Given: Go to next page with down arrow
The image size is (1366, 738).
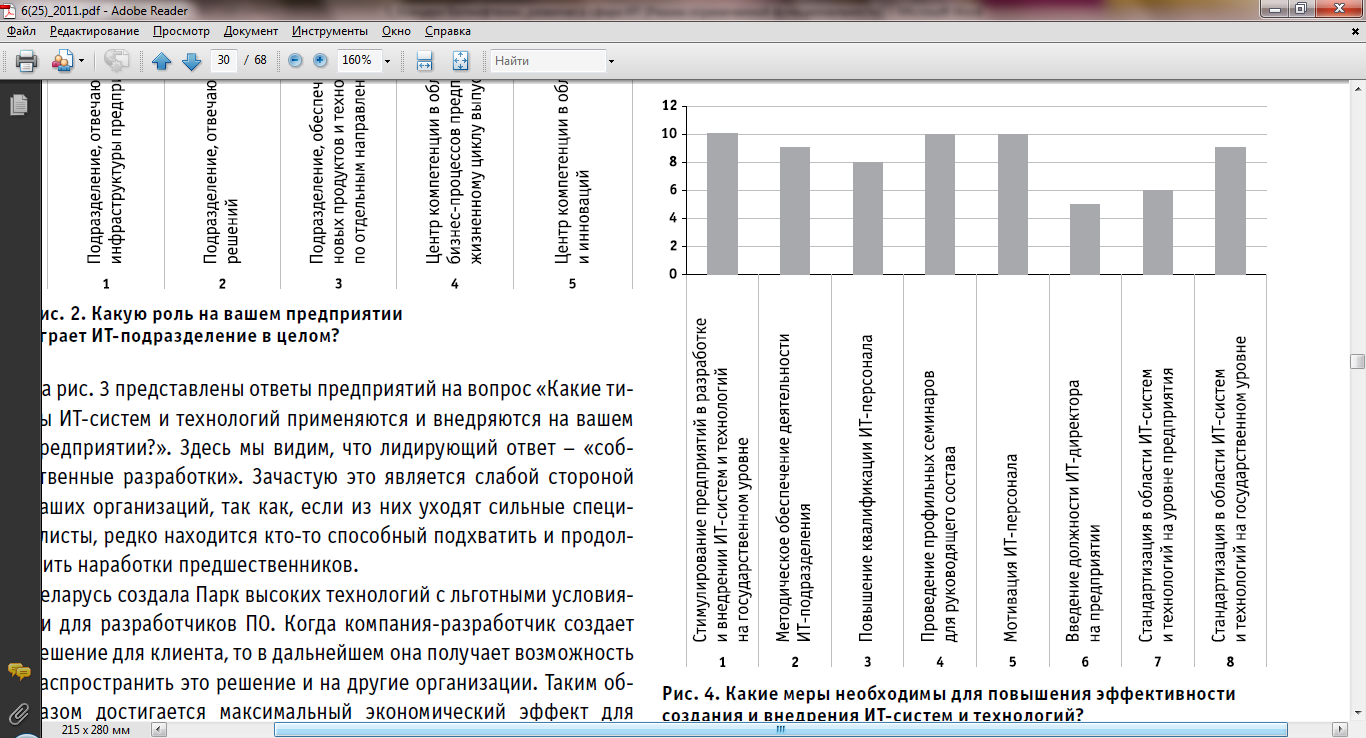Looking at the screenshot, I should point(192,61).
